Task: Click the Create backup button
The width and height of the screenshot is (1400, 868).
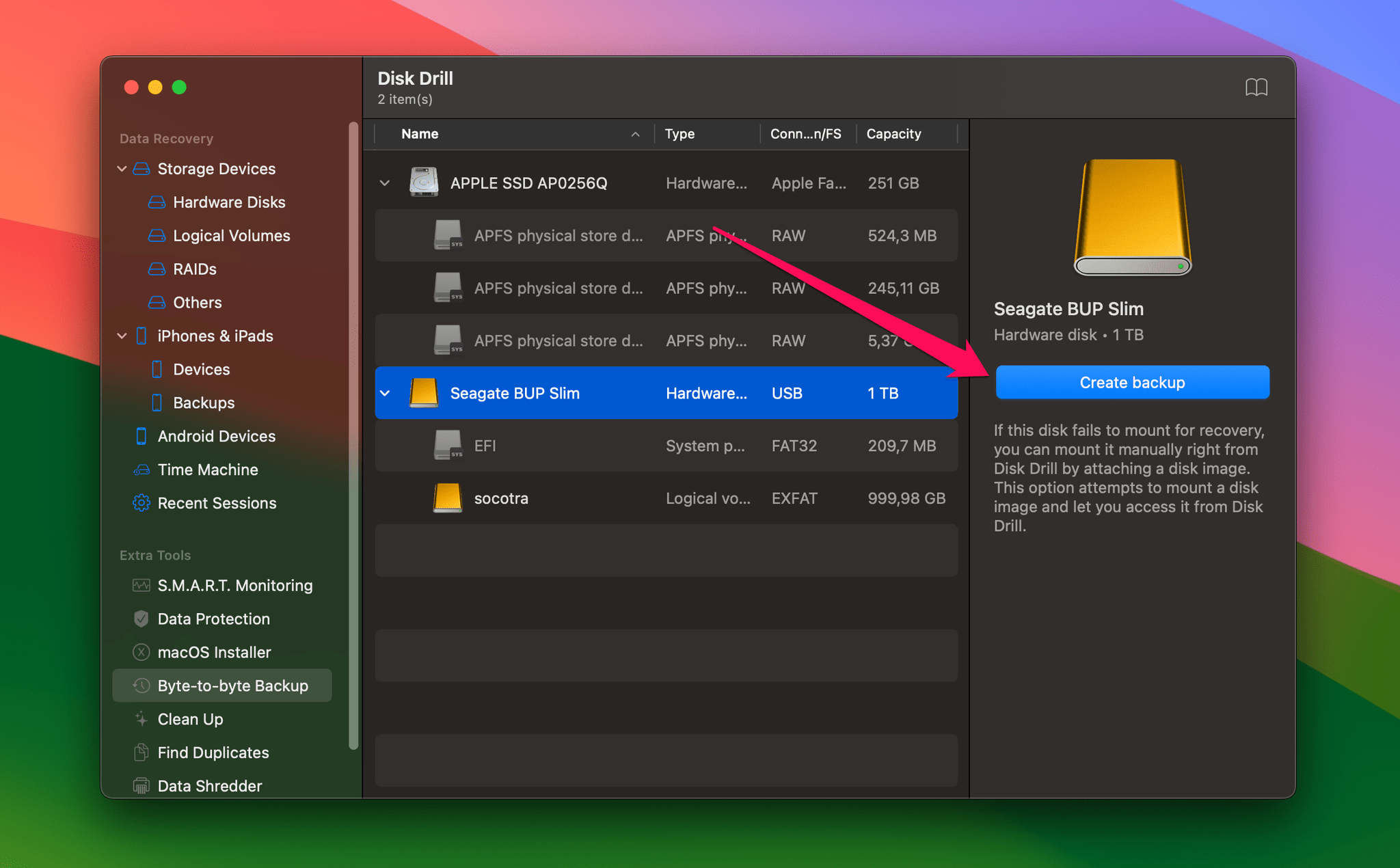Action: point(1131,382)
